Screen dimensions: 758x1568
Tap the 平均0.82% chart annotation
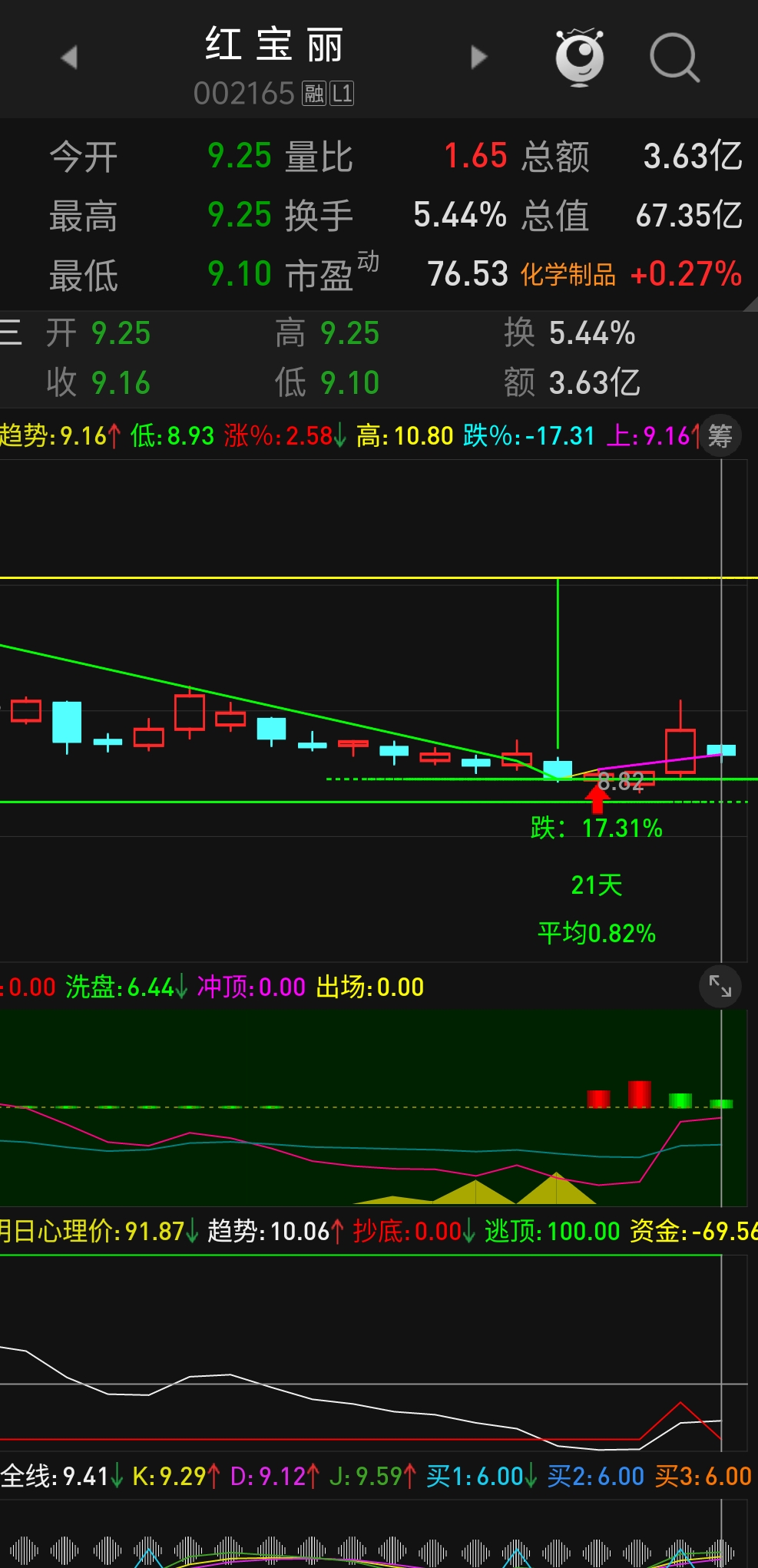point(597,934)
